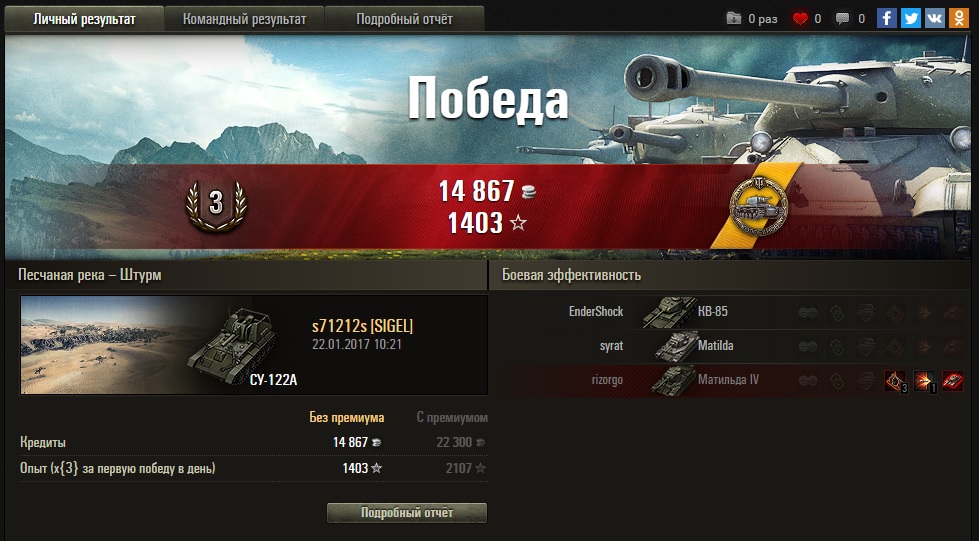Share the result via Odnoklassniki icon
The height and width of the screenshot is (541, 979).
[958, 18]
